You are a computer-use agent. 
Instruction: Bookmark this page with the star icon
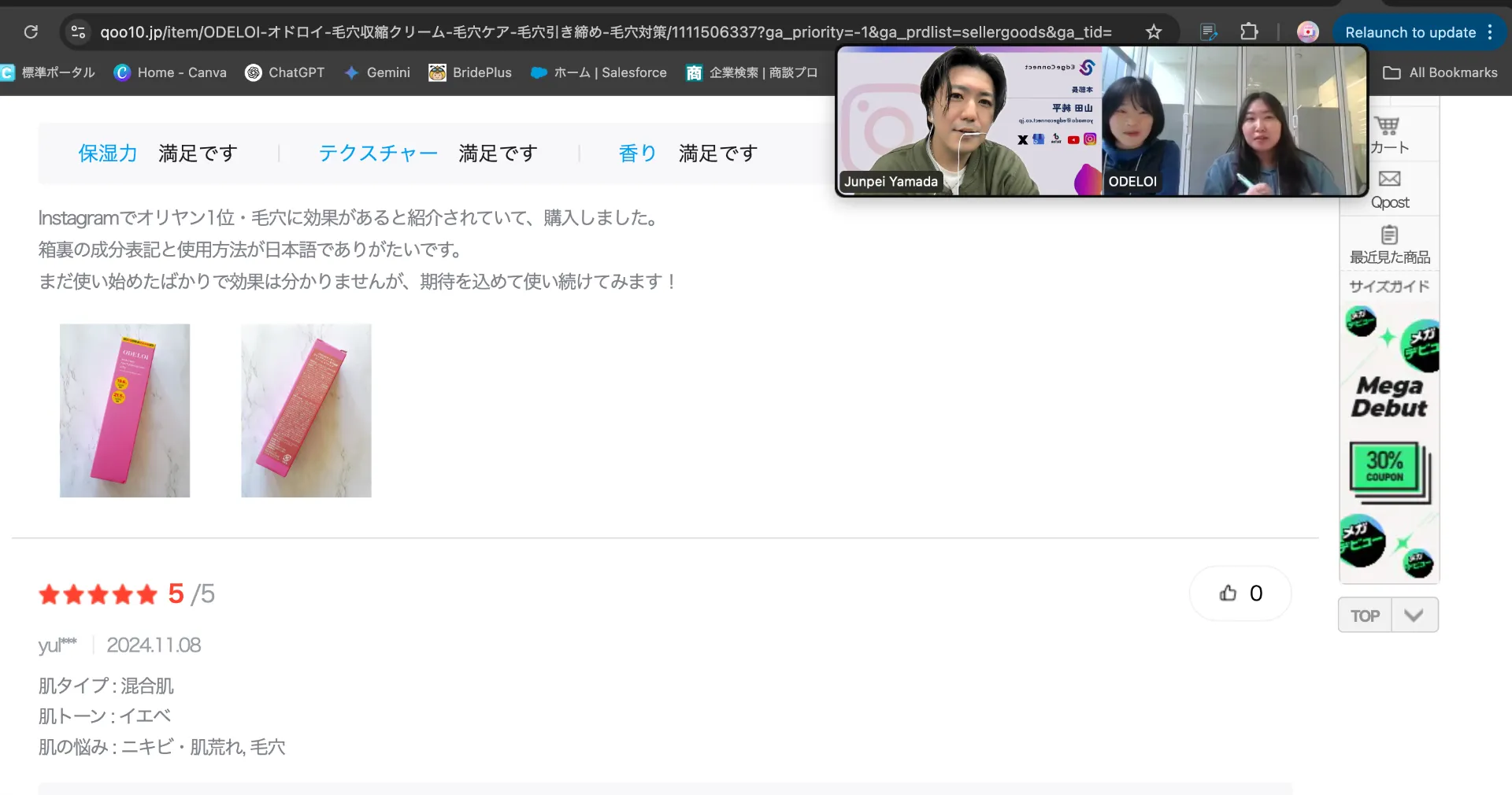[x=1153, y=32]
